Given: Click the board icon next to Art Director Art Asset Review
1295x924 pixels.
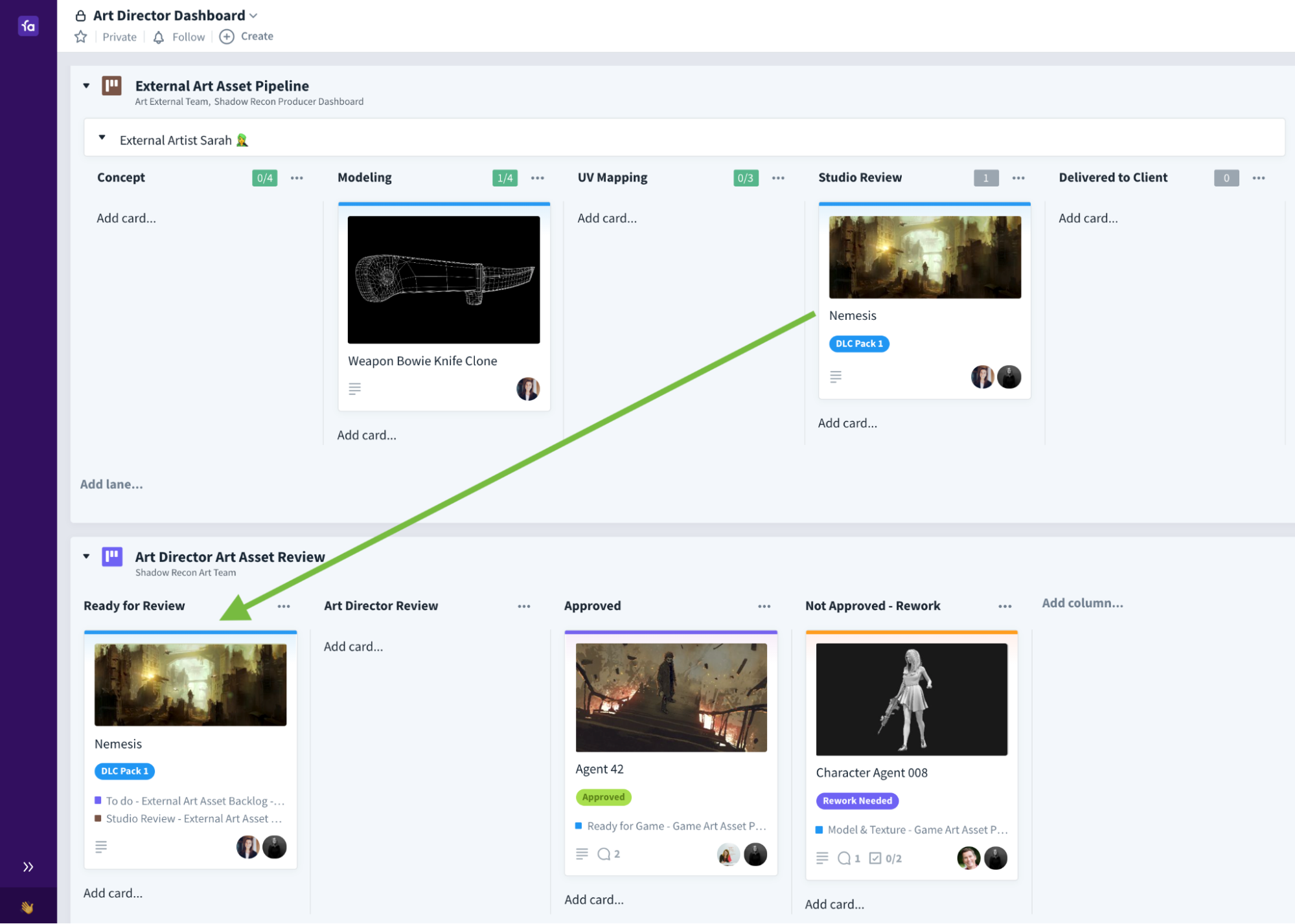Looking at the screenshot, I should point(111,556).
